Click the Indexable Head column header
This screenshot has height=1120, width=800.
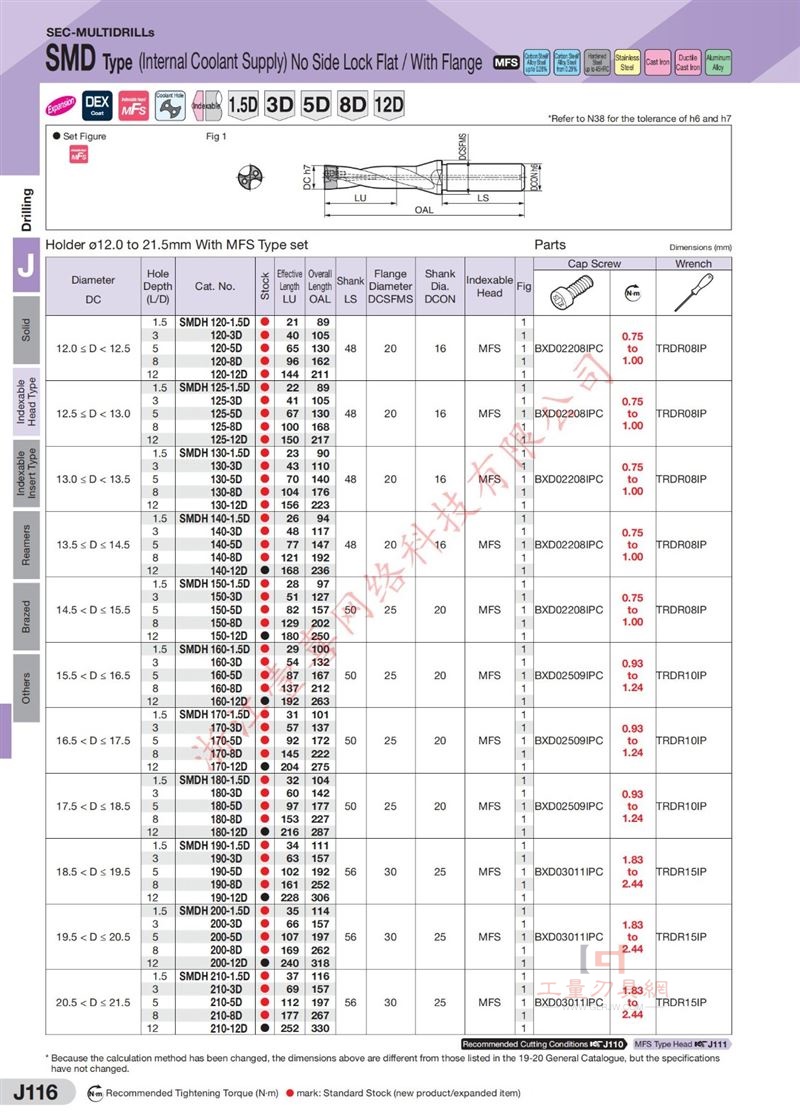(489, 286)
